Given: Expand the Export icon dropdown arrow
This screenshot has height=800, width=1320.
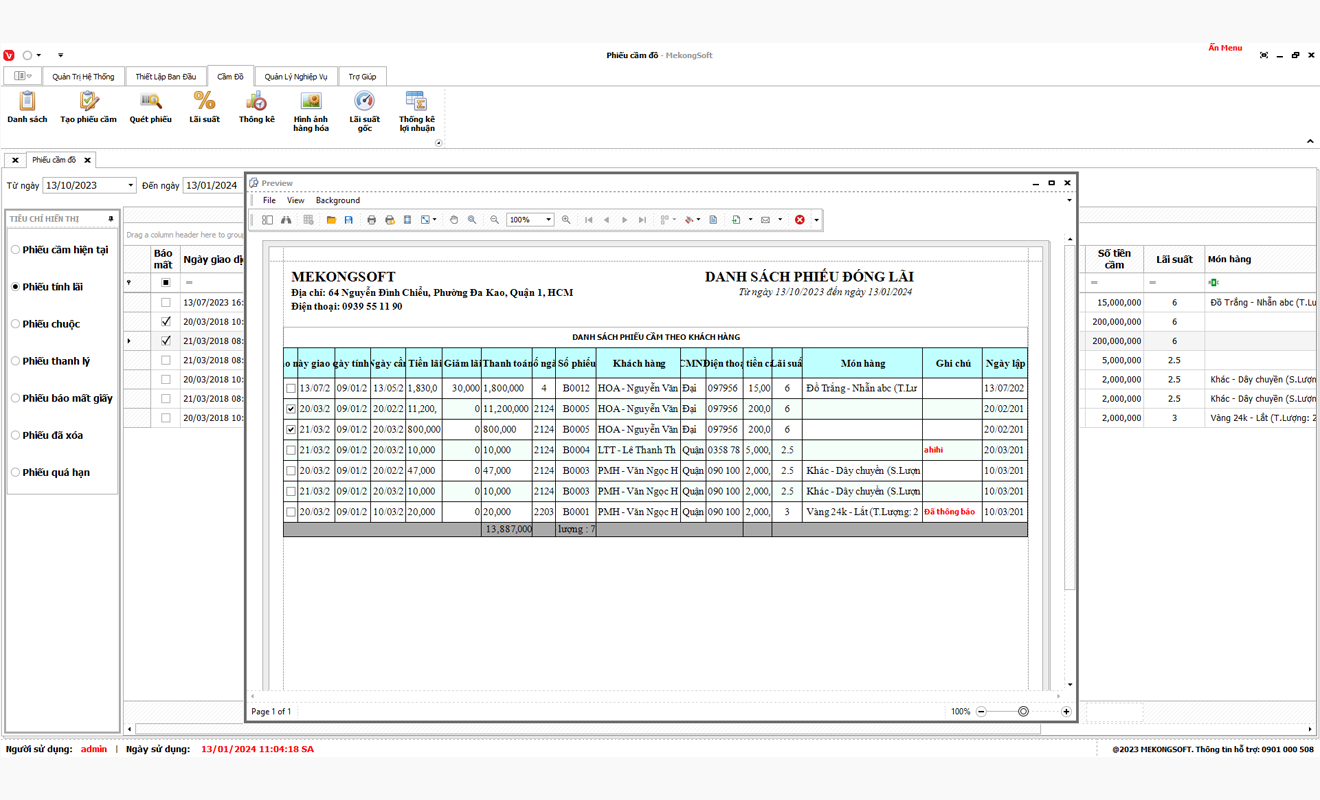Looking at the screenshot, I should tap(750, 220).
